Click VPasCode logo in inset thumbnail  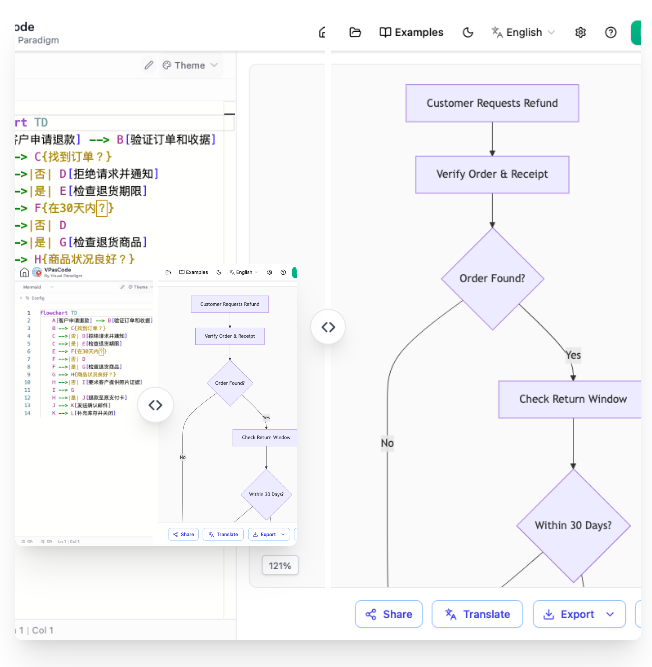tap(37, 272)
